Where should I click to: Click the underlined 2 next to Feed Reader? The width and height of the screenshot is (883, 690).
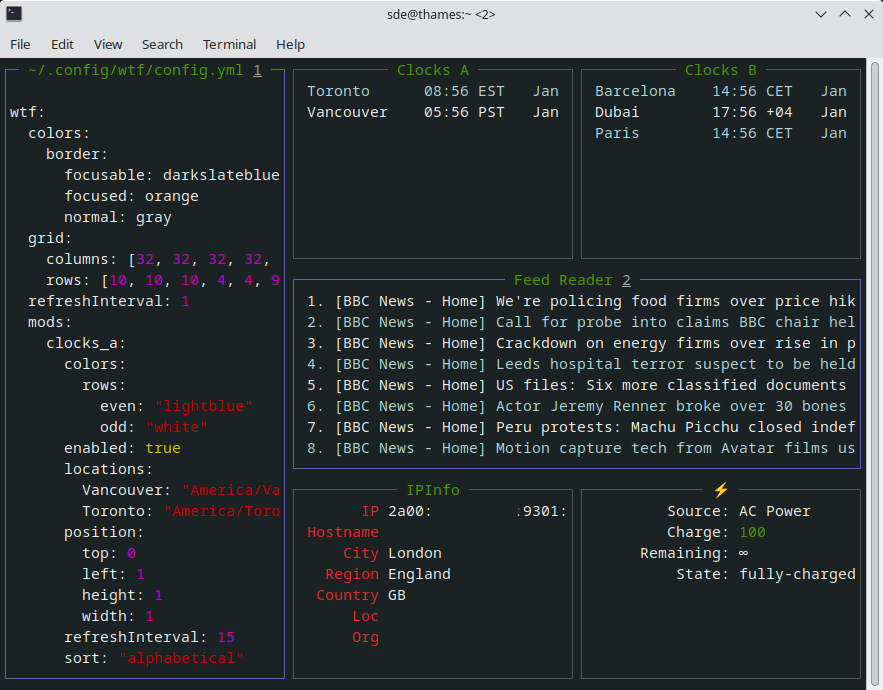(627, 280)
